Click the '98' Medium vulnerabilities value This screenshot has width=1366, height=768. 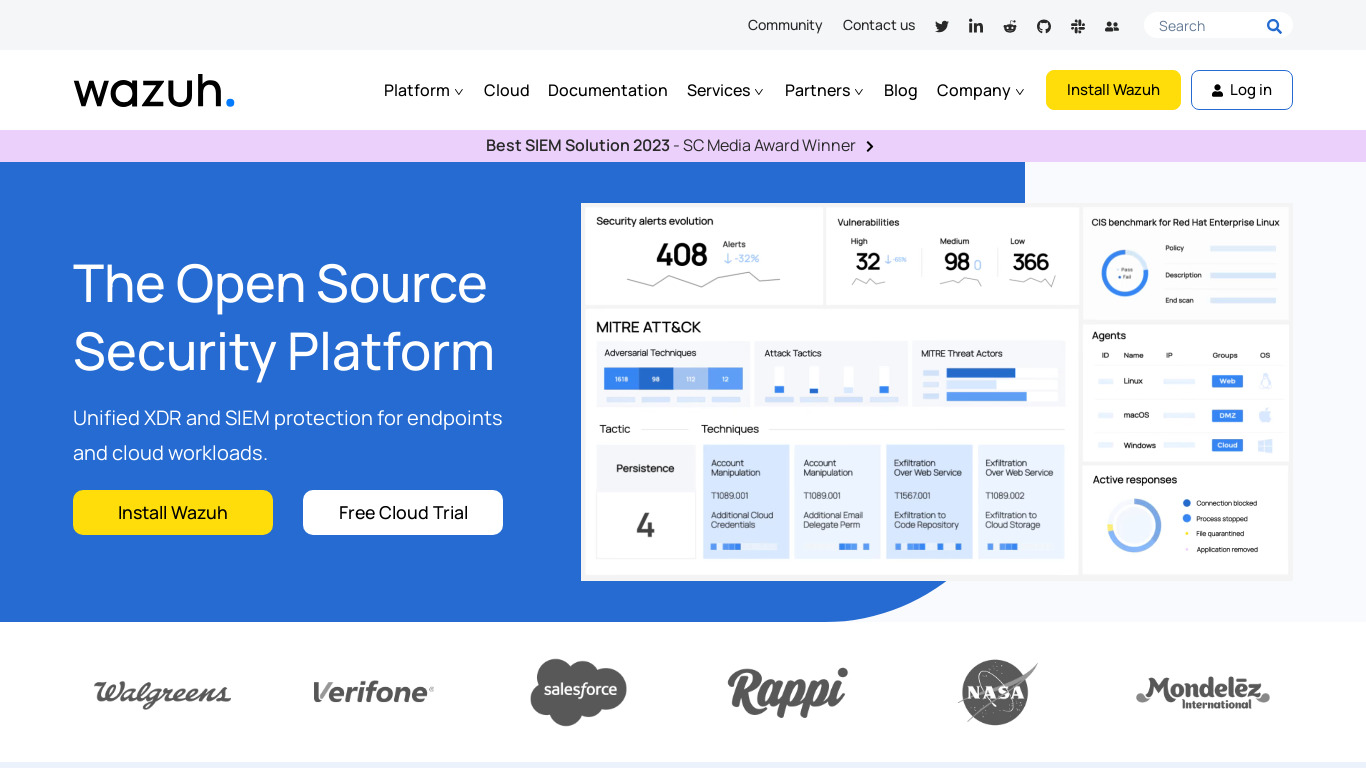pos(957,262)
